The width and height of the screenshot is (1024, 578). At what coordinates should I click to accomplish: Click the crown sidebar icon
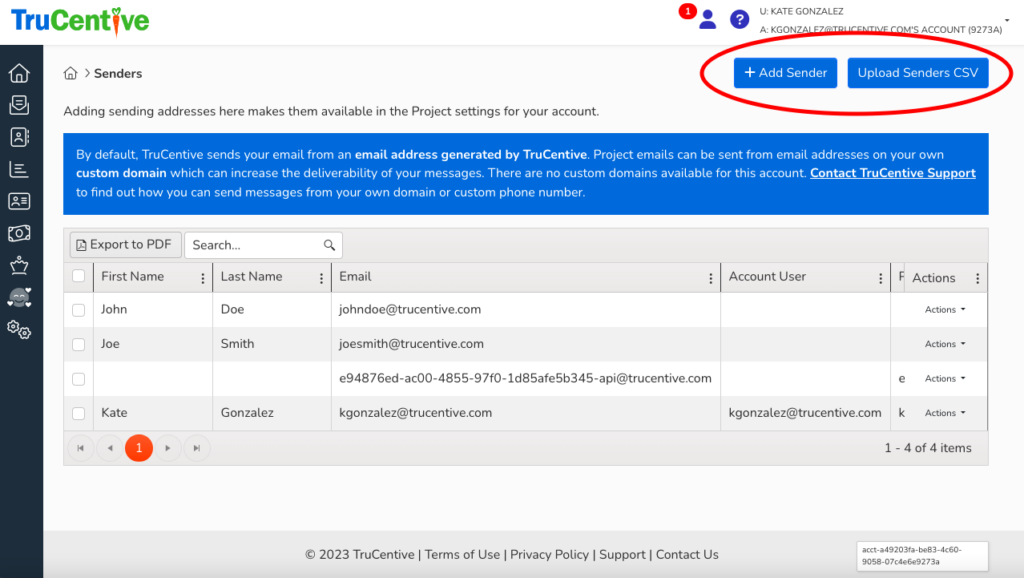point(19,265)
